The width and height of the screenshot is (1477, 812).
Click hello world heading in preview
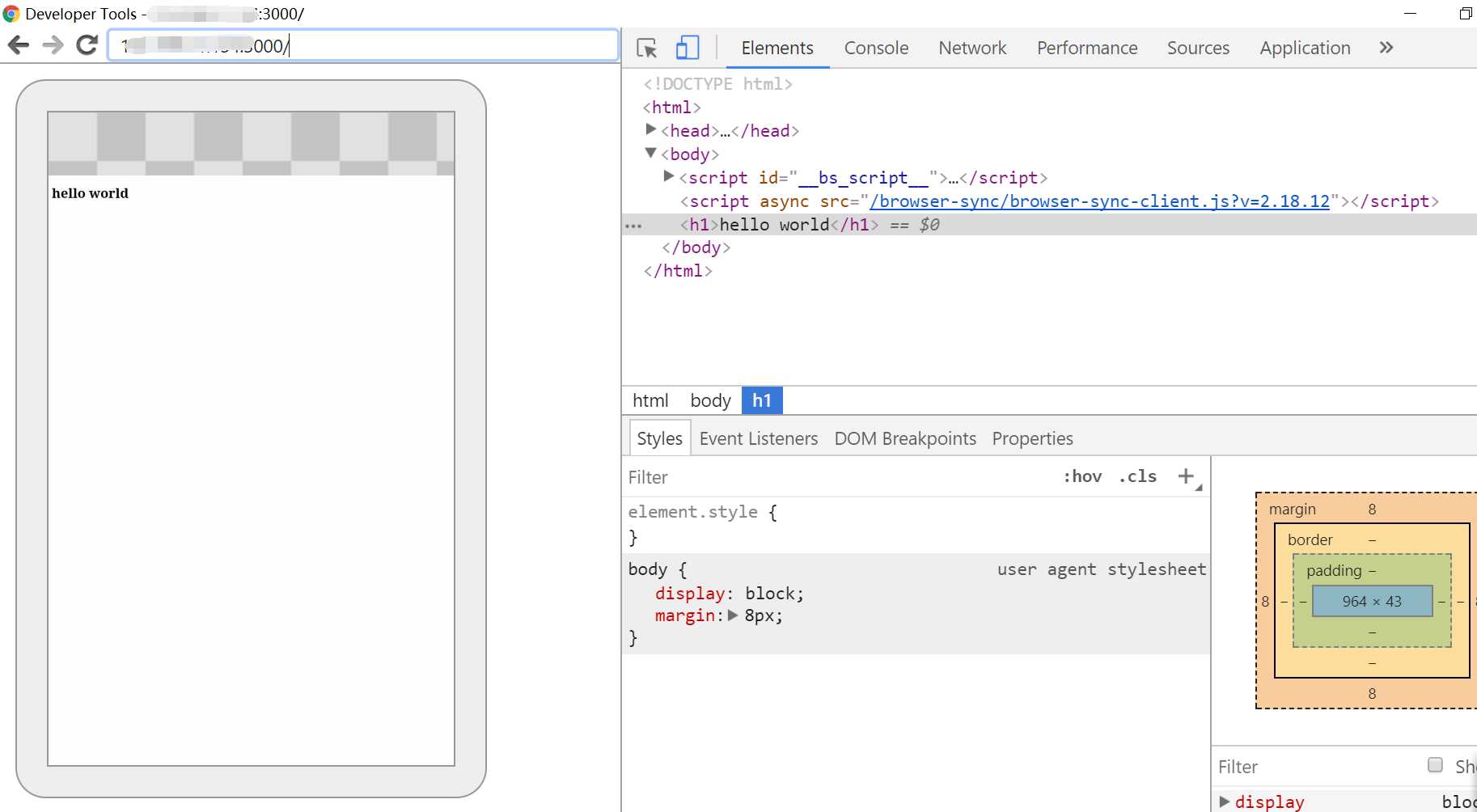point(90,193)
